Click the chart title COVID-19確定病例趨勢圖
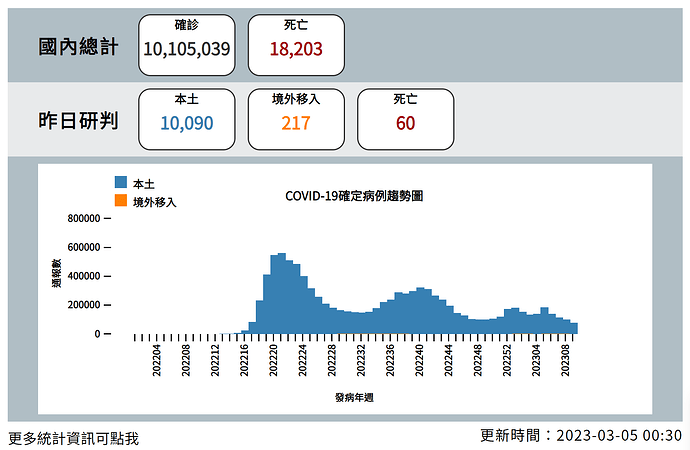The image size is (690, 450). 354,196
